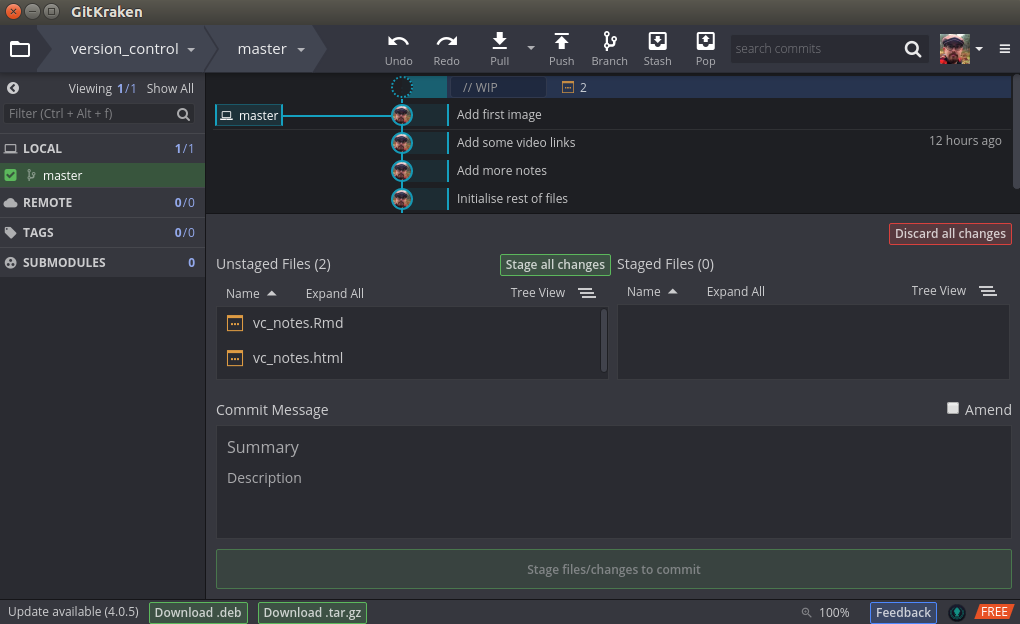The image size is (1020, 624).
Task: Click the commit graph scrollbar
Action: tap(1015, 130)
